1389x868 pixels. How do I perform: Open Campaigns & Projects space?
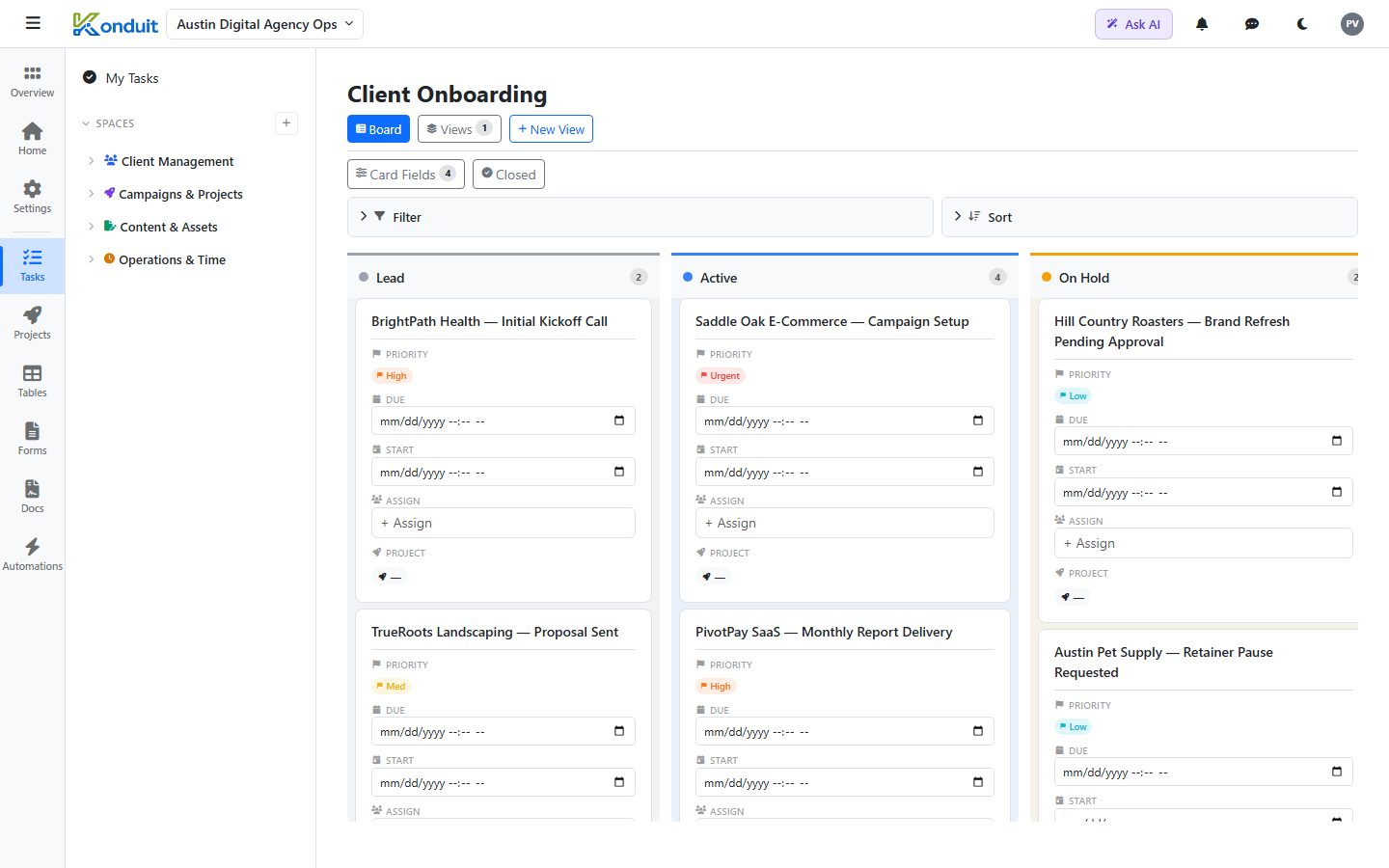180,194
